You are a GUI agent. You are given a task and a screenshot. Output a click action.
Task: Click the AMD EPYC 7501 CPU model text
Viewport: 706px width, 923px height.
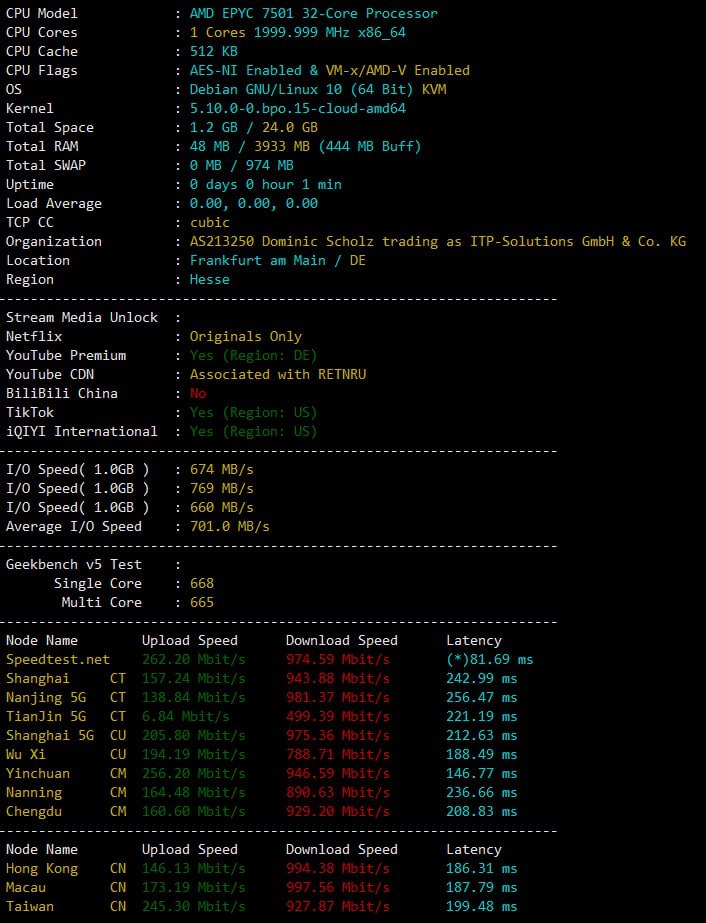point(313,14)
